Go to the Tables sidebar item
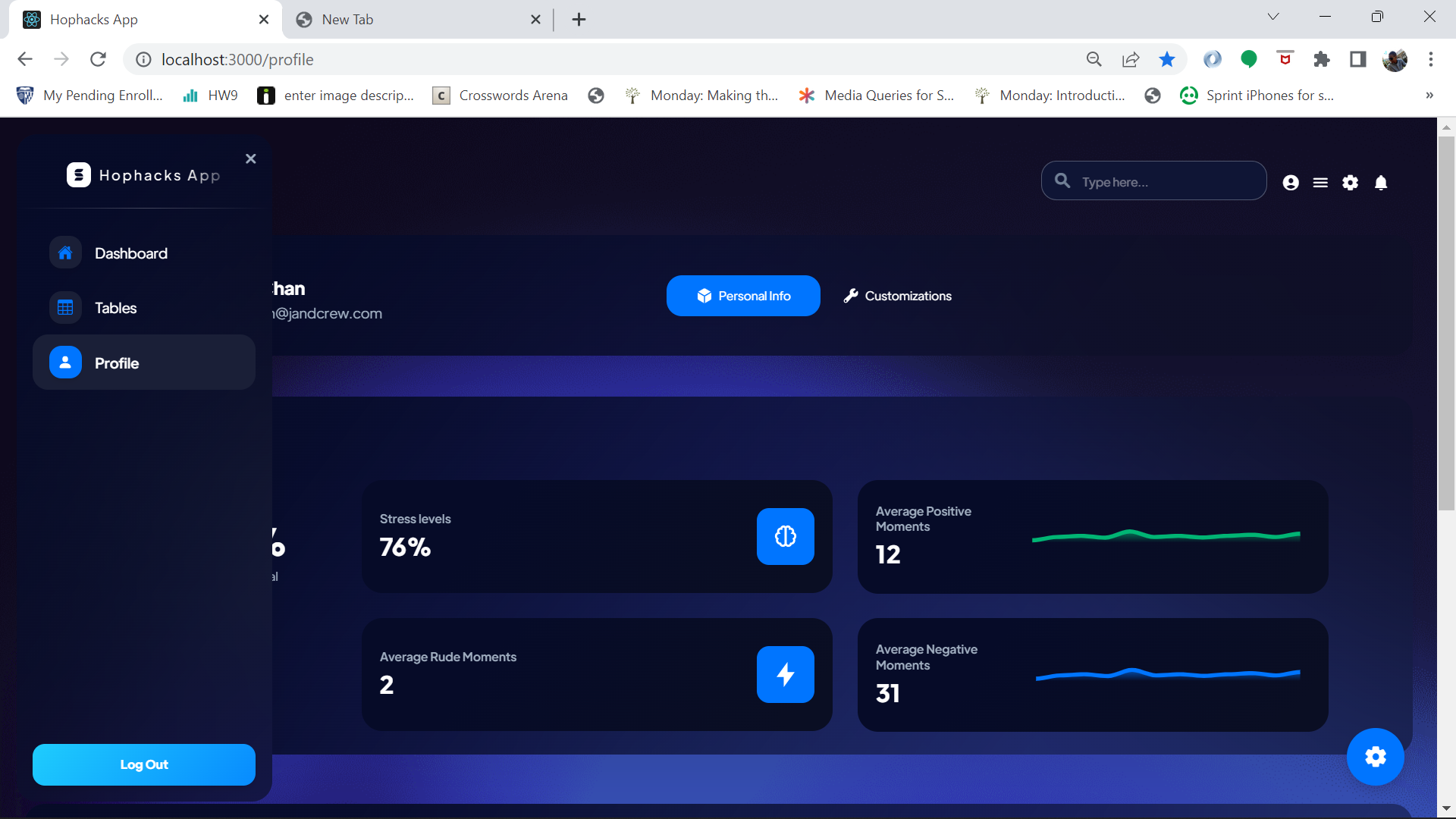This screenshot has width=1456, height=819. [x=115, y=308]
